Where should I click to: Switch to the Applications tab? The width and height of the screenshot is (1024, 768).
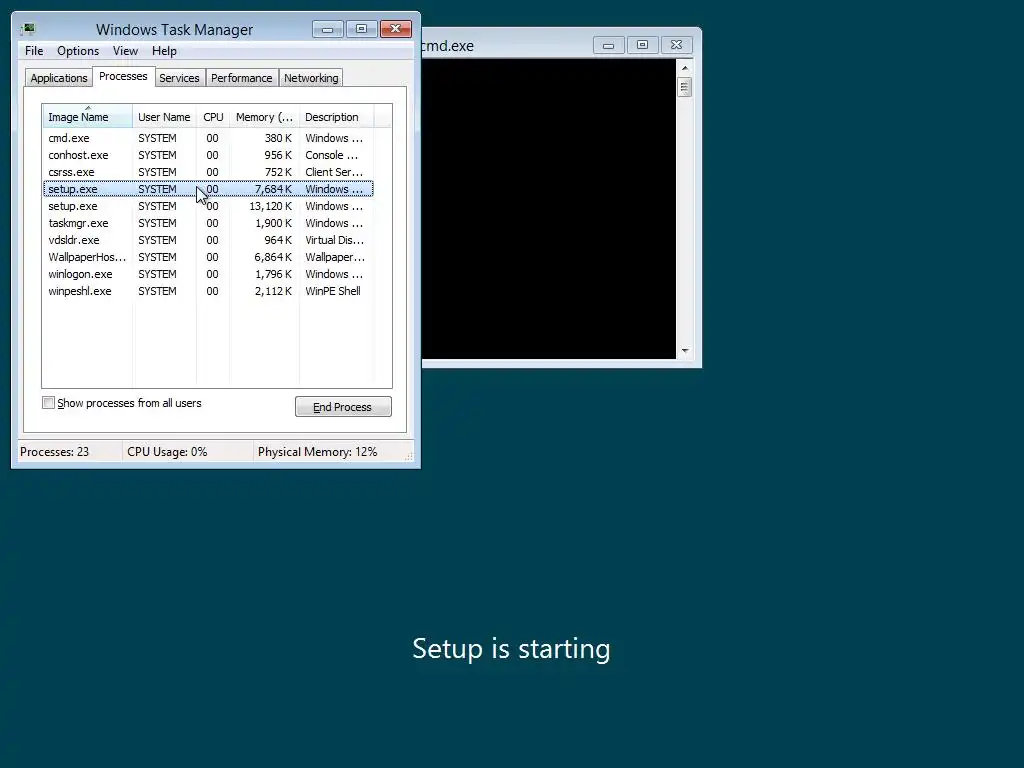[59, 78]
